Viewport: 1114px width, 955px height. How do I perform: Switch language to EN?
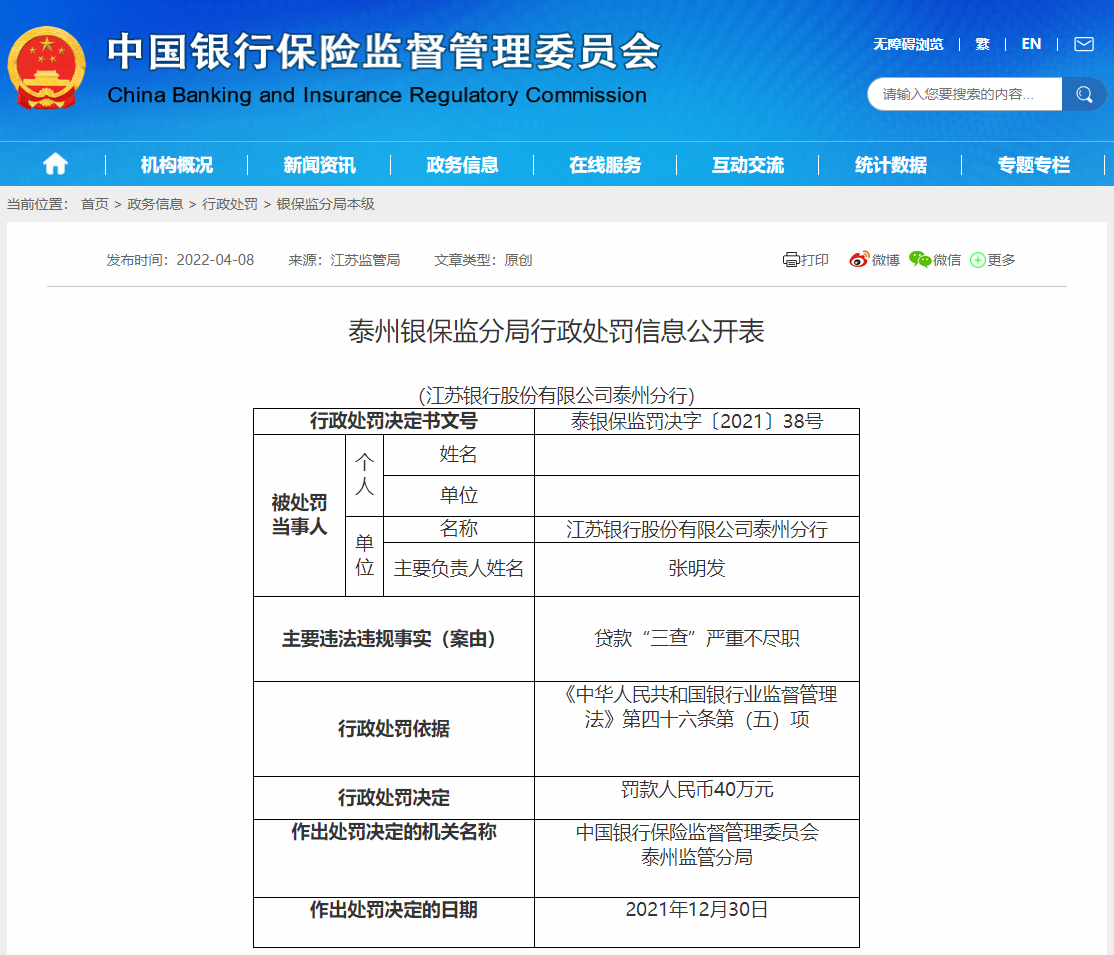pyautogui.click(x=1031, y=44)
